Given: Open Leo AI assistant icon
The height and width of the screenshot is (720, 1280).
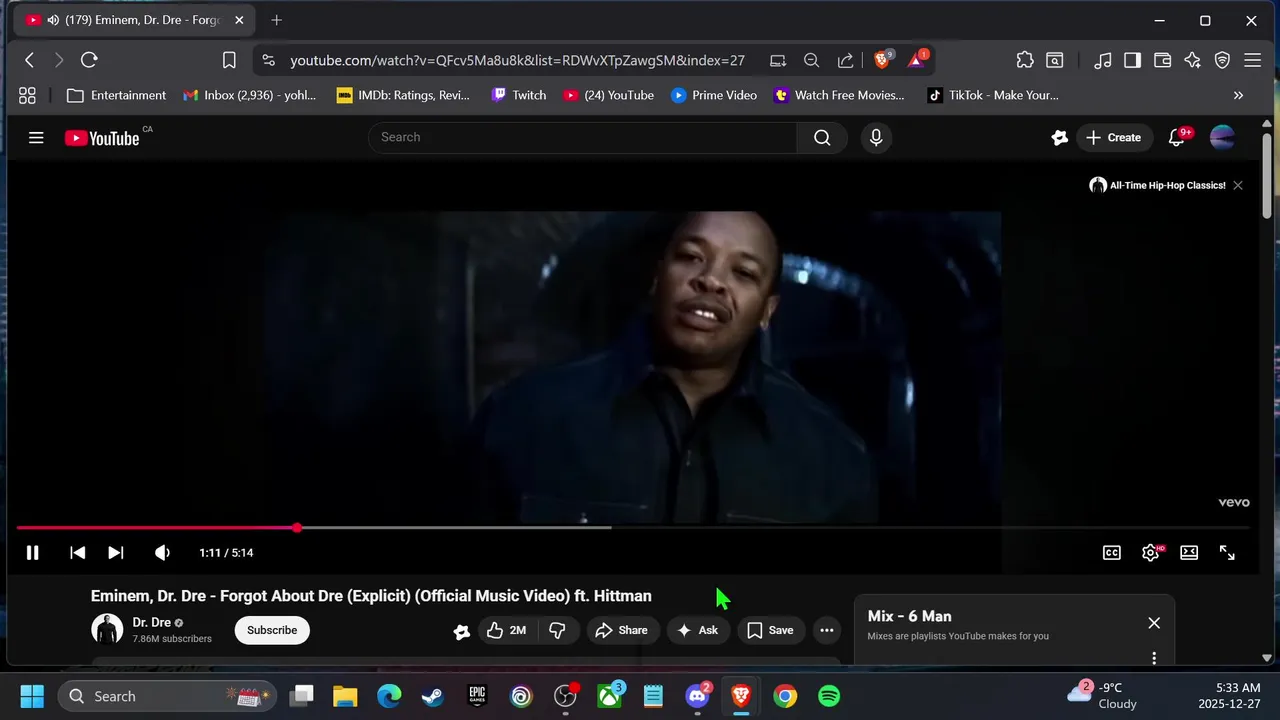Looking at the screenshot, I should coord(1192,60).
